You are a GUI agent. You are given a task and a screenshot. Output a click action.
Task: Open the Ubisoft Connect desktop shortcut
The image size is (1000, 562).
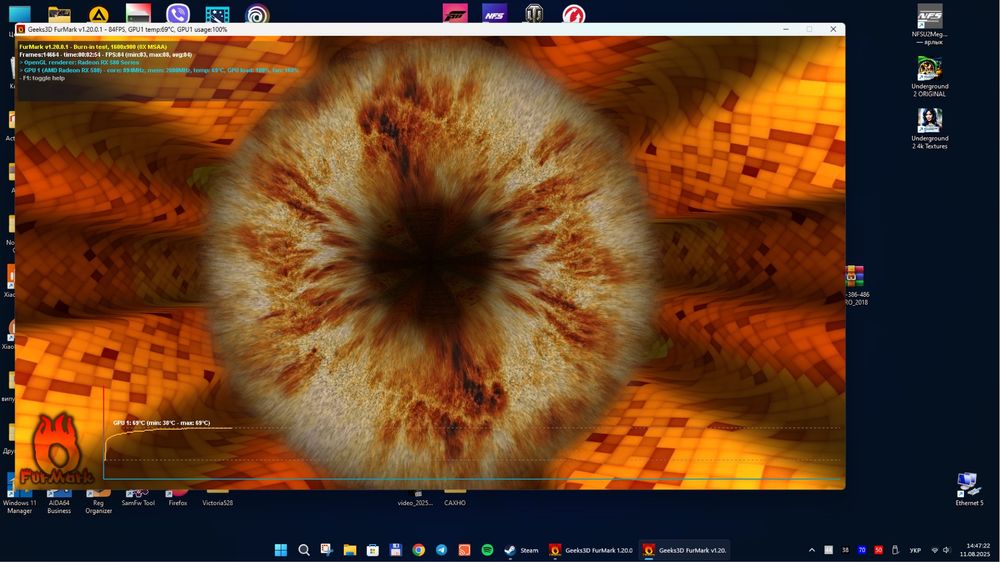257,14
